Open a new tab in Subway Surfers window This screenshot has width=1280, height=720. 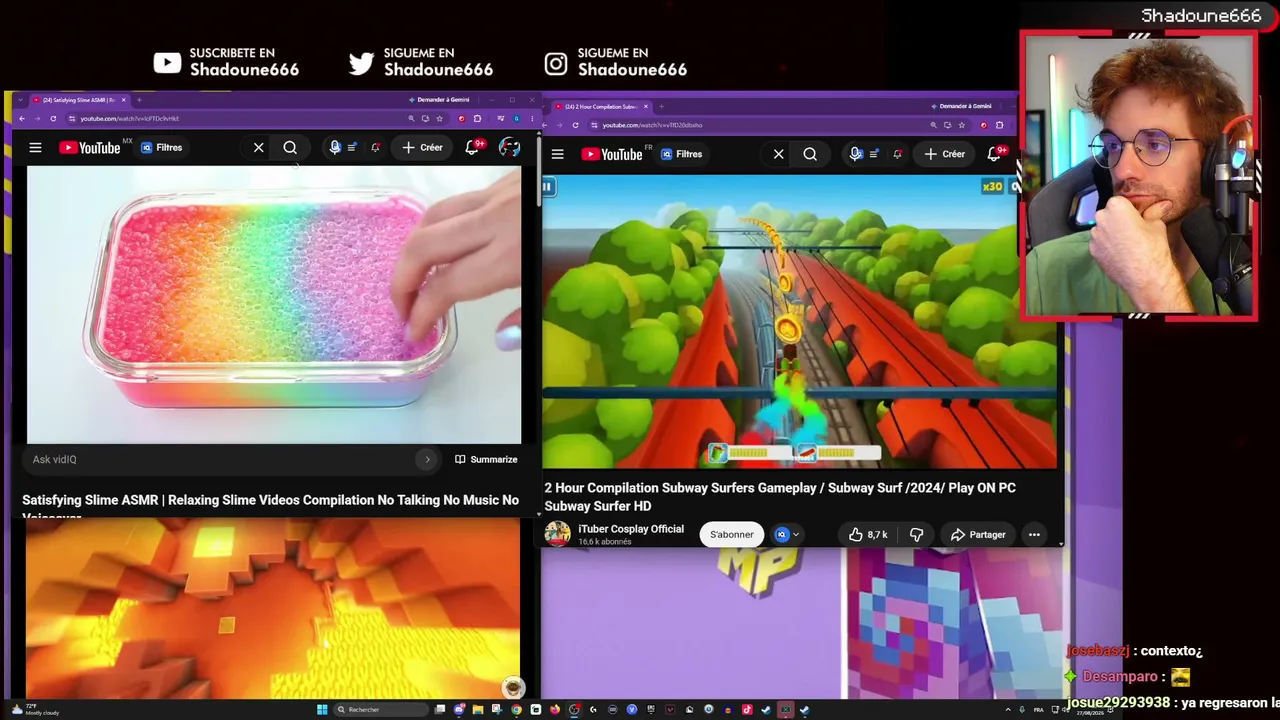tap(661, 107)
